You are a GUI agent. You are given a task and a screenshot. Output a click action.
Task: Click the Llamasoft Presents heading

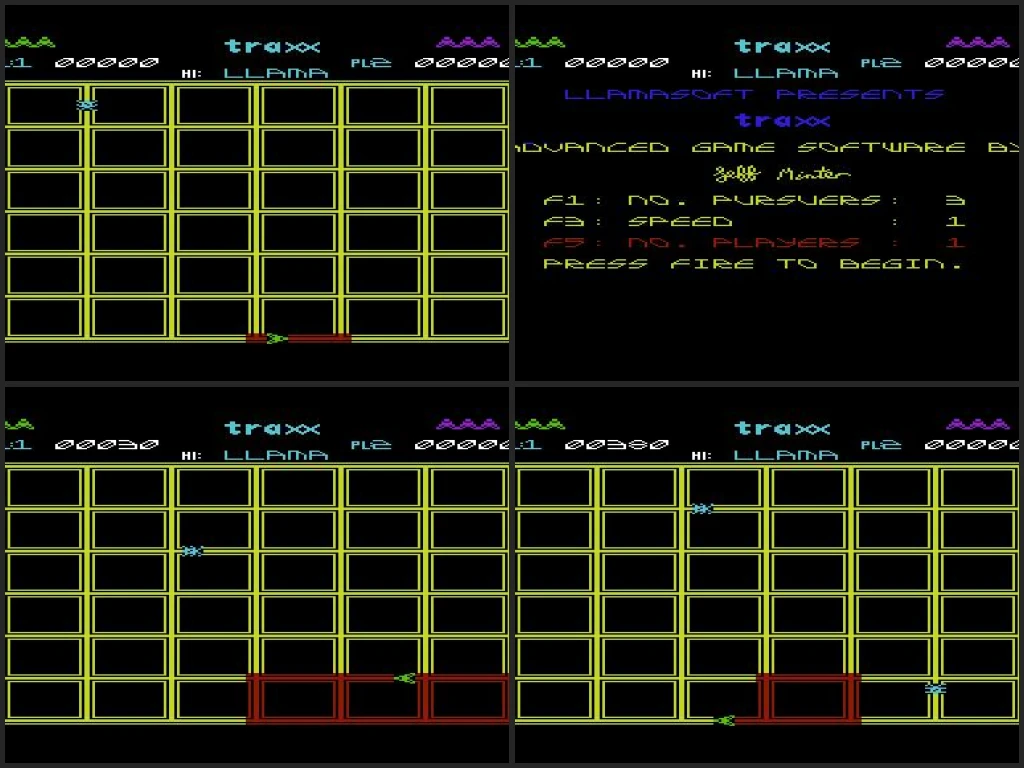[754, 95]
